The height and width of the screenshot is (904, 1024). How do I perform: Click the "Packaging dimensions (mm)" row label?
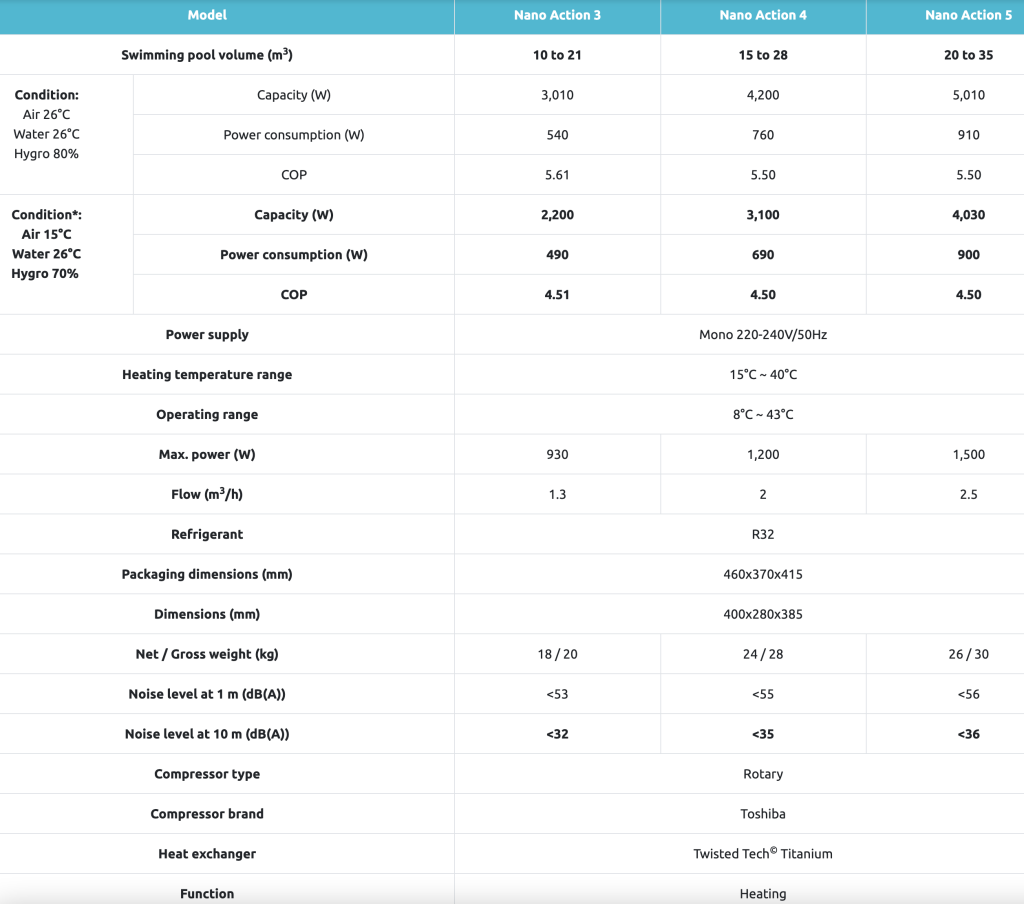click(207, 574)
